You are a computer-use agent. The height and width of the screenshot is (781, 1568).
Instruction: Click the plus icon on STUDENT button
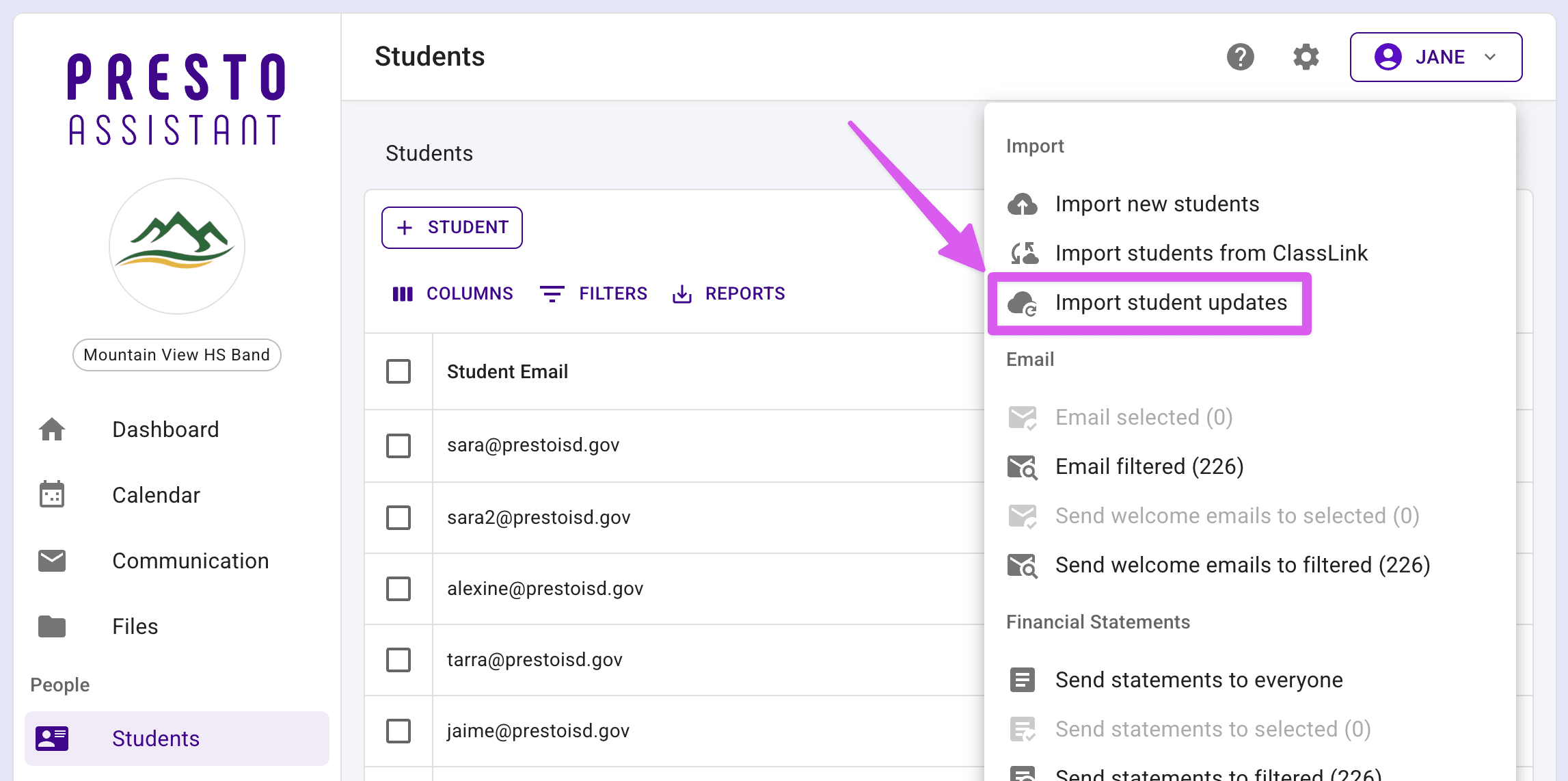pos(405,228)
